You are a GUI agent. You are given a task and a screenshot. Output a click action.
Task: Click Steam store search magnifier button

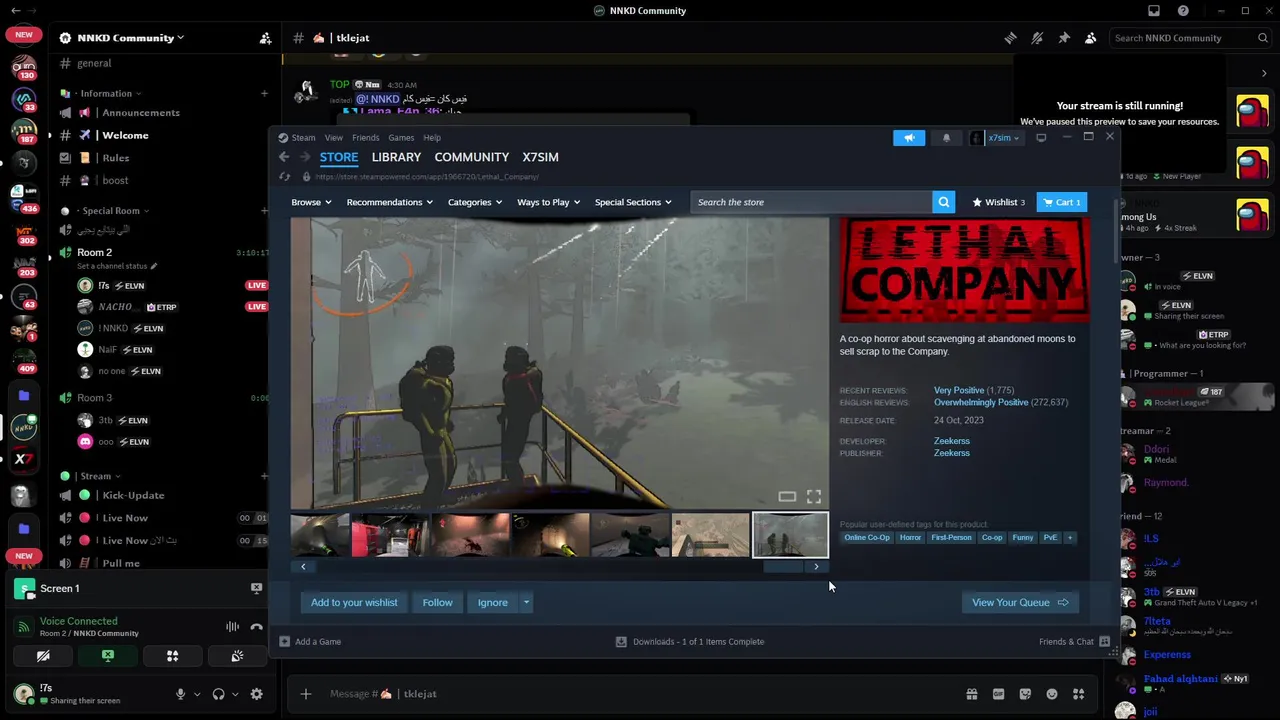tap(943, 202)
